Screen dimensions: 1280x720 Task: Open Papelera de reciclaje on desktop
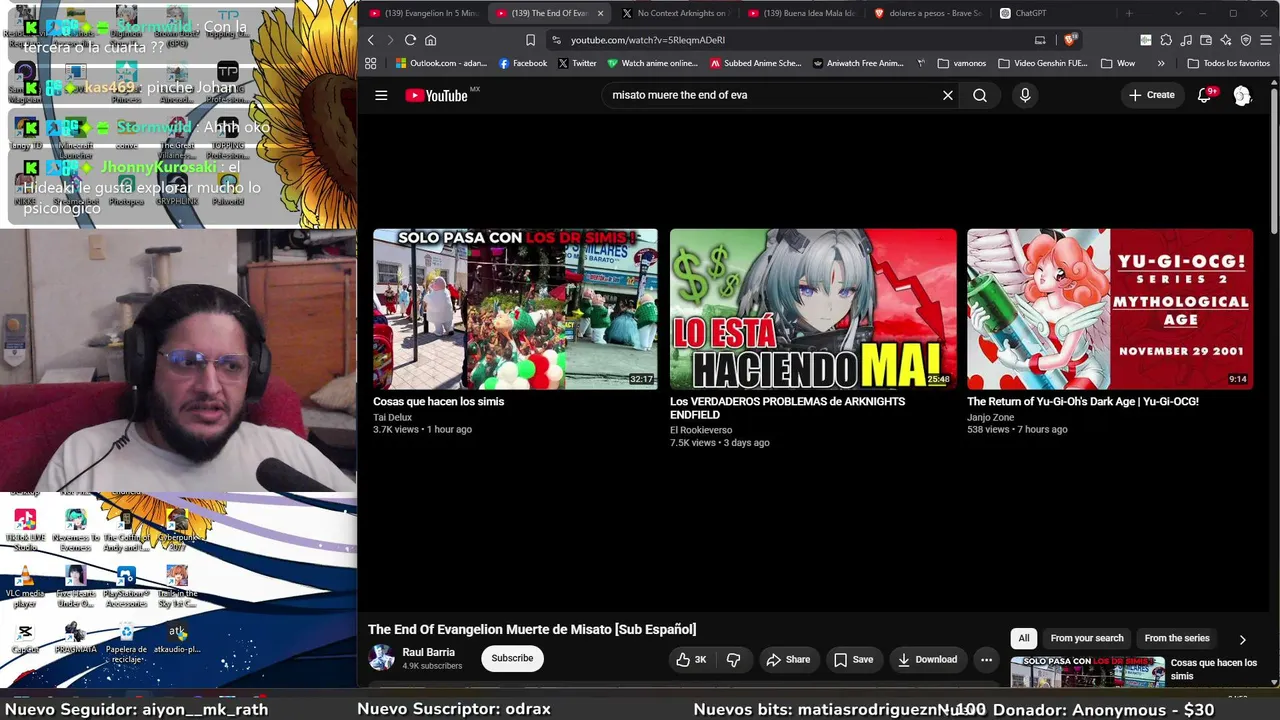pos(126,644)
